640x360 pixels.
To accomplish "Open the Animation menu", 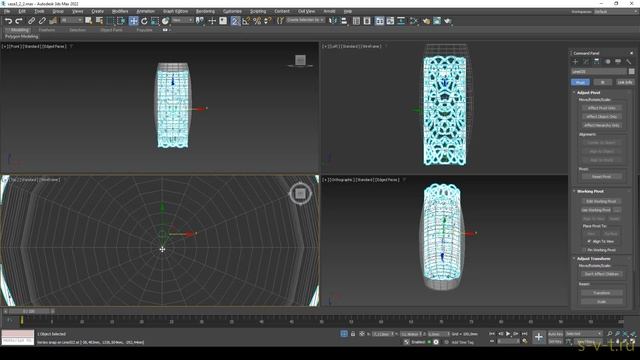I will [145, 11].
